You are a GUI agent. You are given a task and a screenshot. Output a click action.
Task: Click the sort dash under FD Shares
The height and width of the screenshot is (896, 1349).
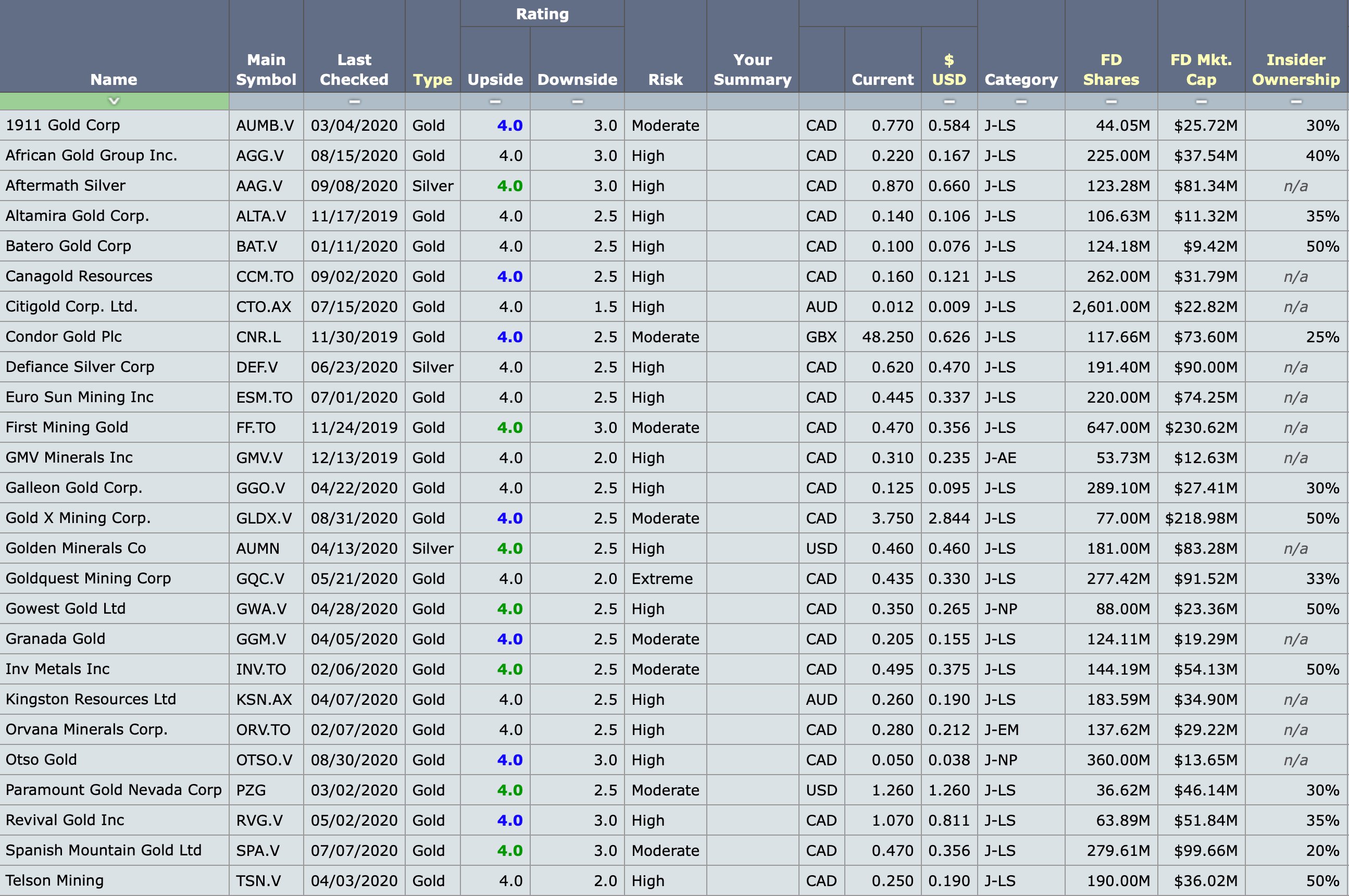(x=1111, y=102)
